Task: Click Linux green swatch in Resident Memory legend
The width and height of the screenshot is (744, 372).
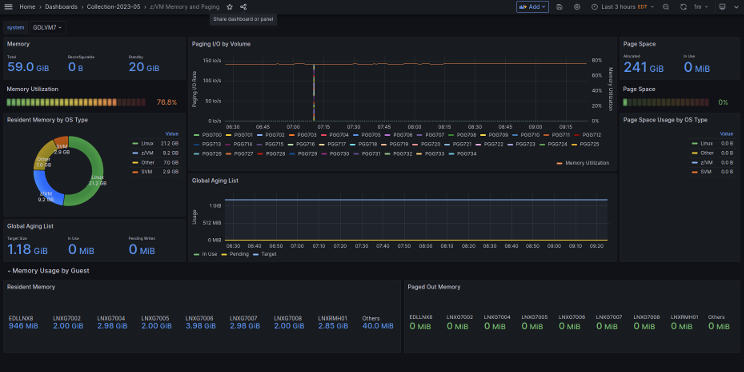Action: point(136,143)
